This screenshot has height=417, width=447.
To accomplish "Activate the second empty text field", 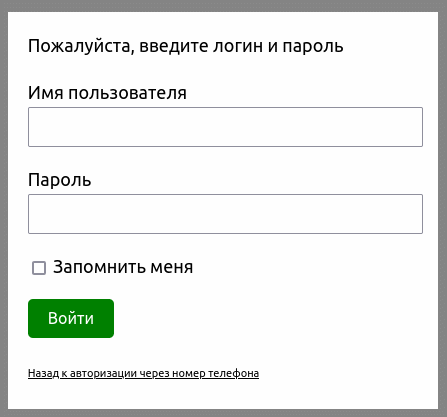I will click(x=225, y=214).
